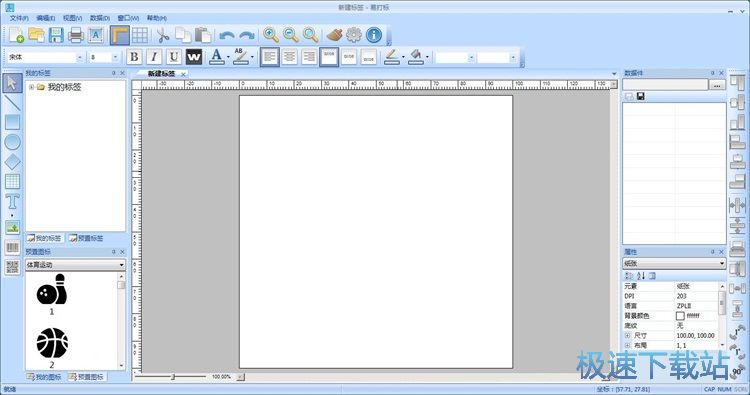This screenshot has height=395, width=750.
Task: Open the 文件 menu
Action: point(19,18)
